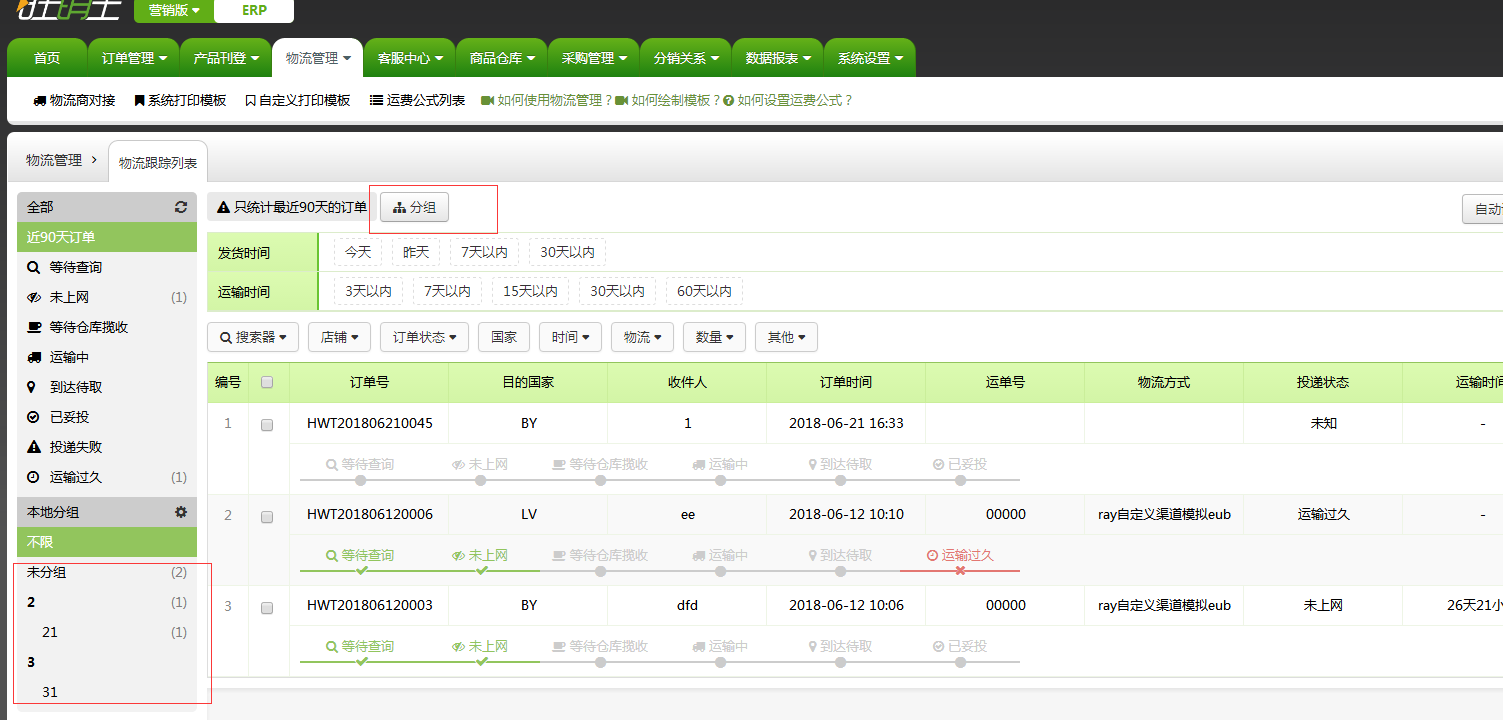Click the check-circle icon beside 已妥投 in sidebar
Screen dimensions: 1503x720
tap(34, 417)
